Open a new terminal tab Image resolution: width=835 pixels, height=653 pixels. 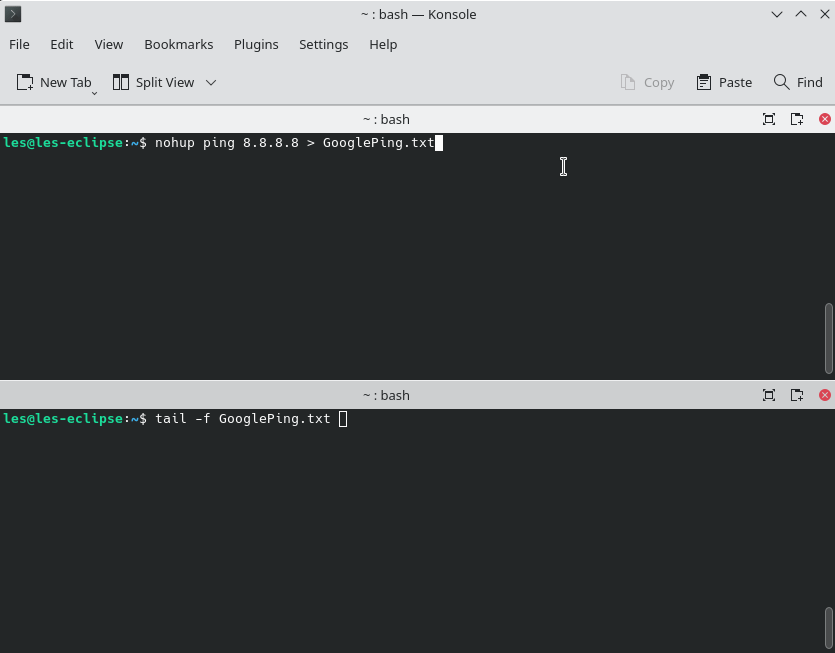(55, 82)
